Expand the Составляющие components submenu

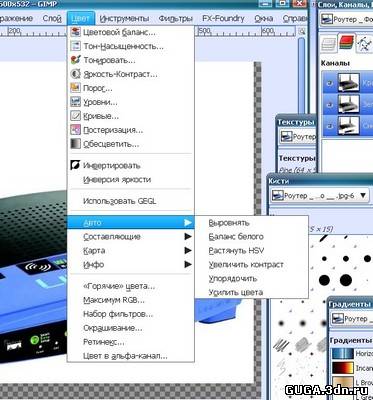pos(131,237)
